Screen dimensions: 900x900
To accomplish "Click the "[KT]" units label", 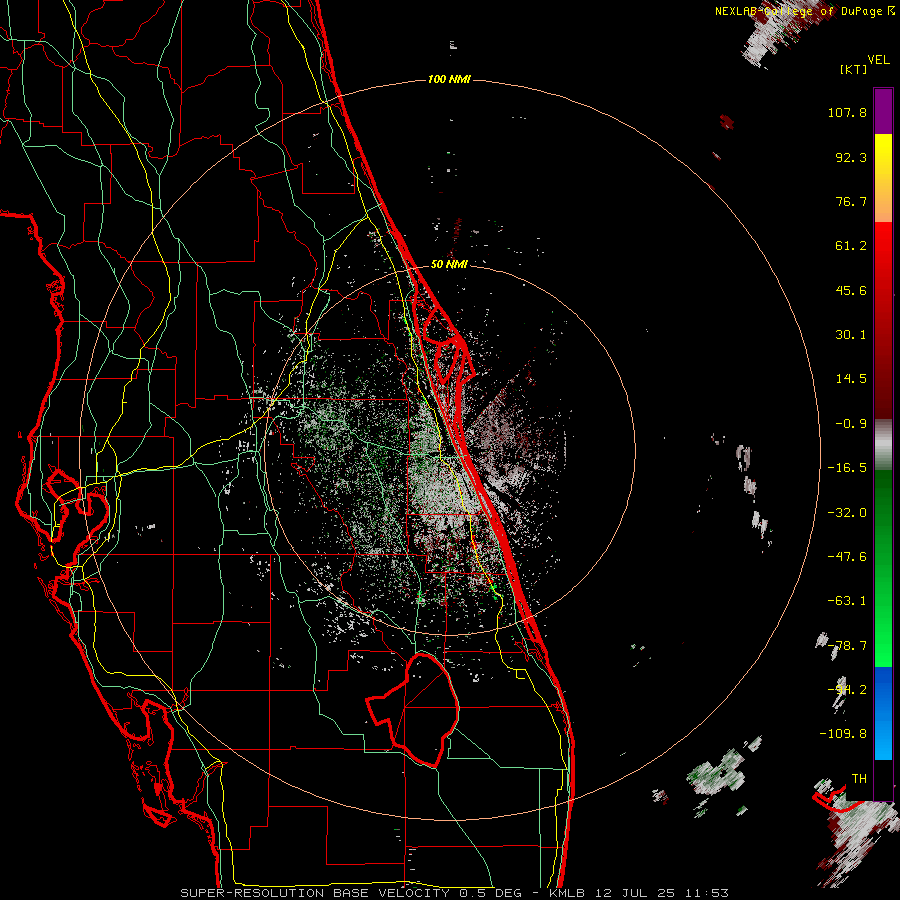I will (853, 69).
